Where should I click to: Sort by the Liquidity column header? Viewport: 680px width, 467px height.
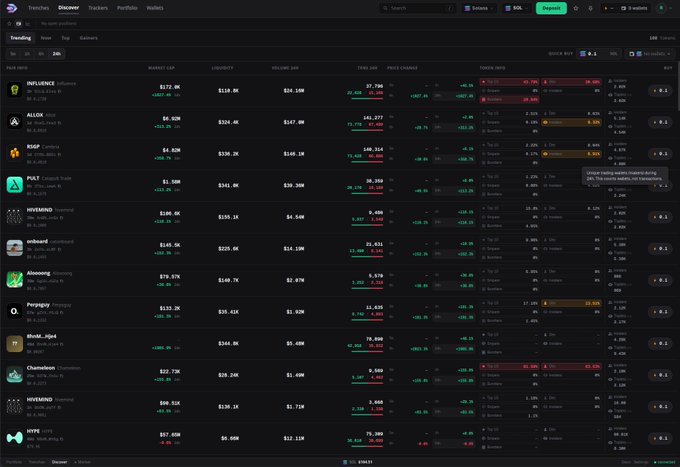coord(222,68)
